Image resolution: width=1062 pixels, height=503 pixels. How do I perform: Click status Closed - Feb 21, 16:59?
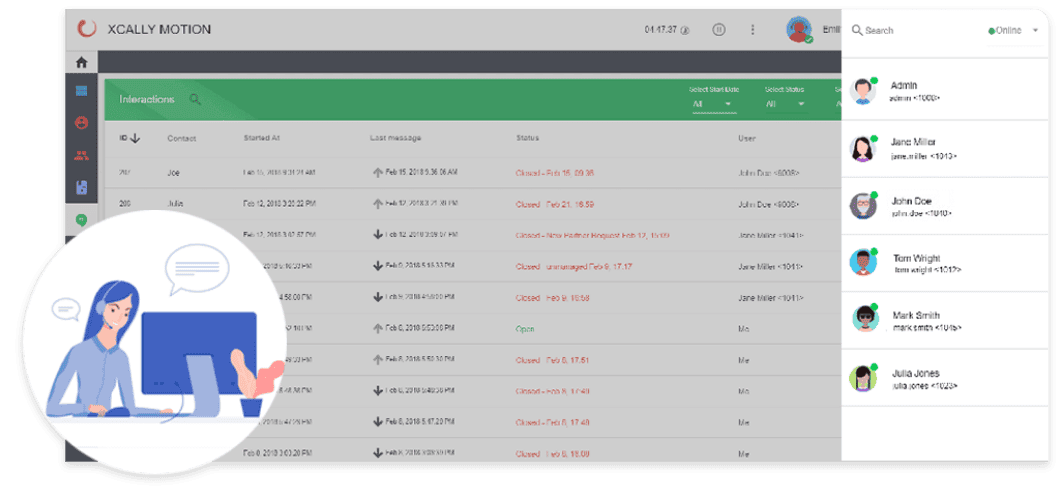pos(555,204)
